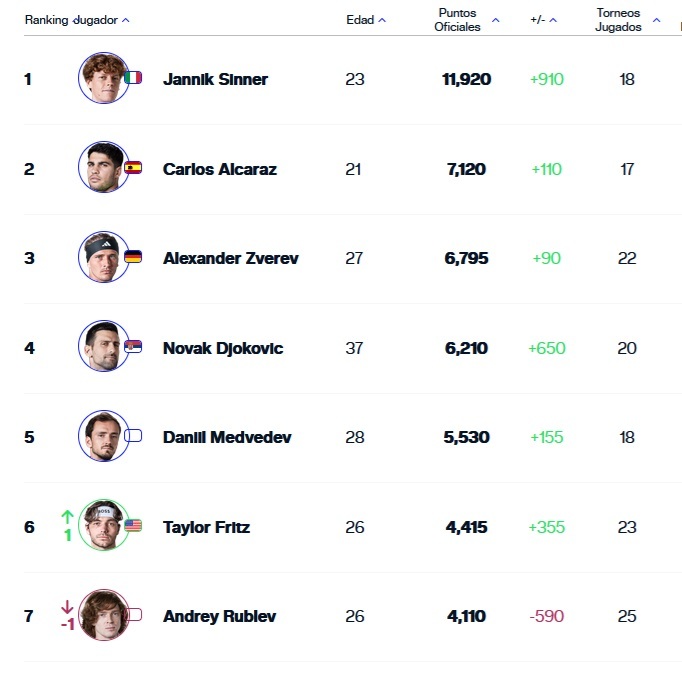This screenshot has height=676, width=682.
Task: Sort by Torneos Jugados chevron
Action: coord(656,20)
